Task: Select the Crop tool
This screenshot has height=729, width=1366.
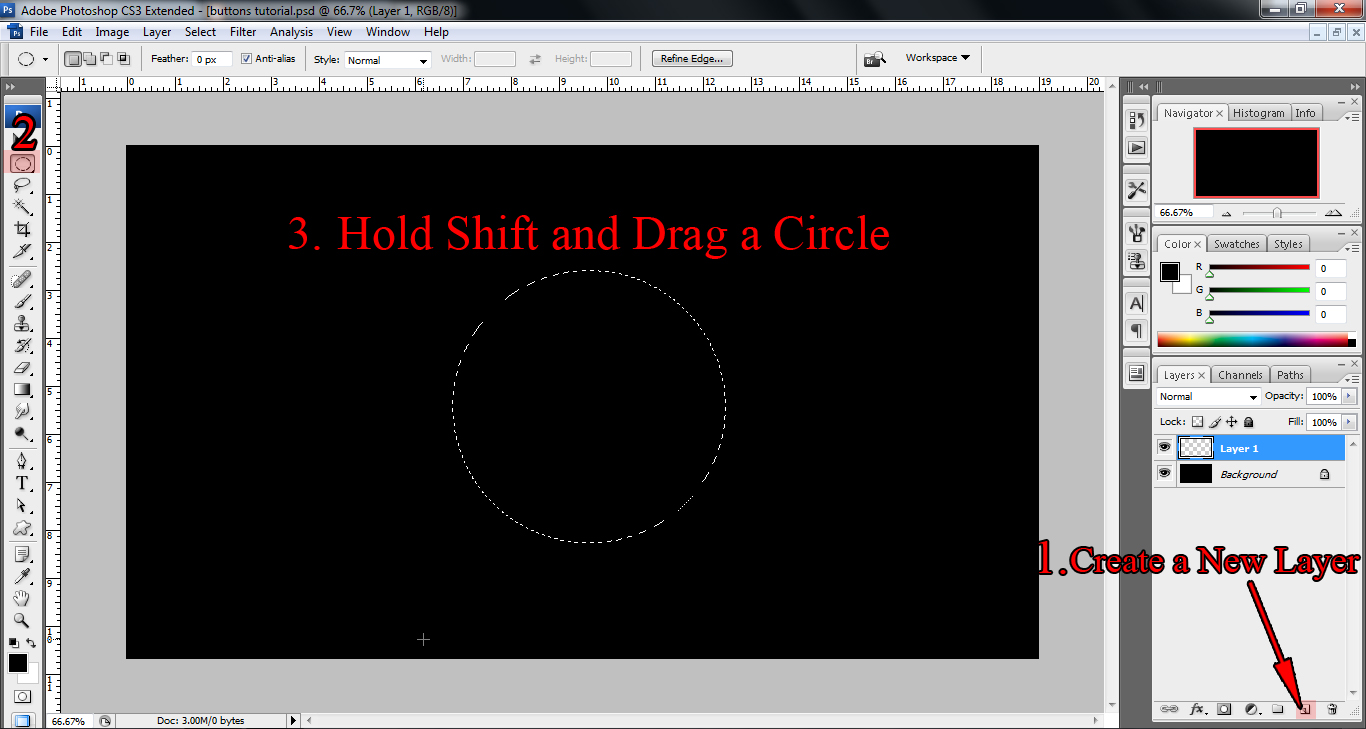Action: pos(22,229)
